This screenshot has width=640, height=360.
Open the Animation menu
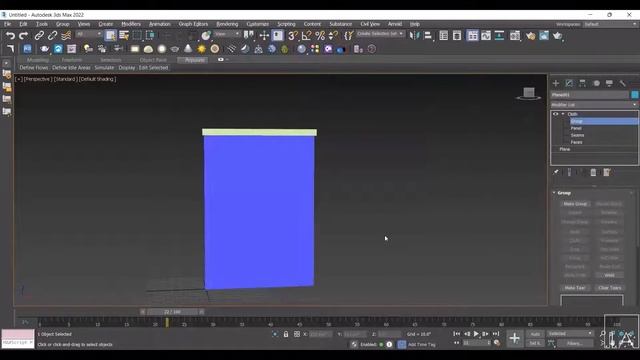pyautogui.click(x=160, y=24)
